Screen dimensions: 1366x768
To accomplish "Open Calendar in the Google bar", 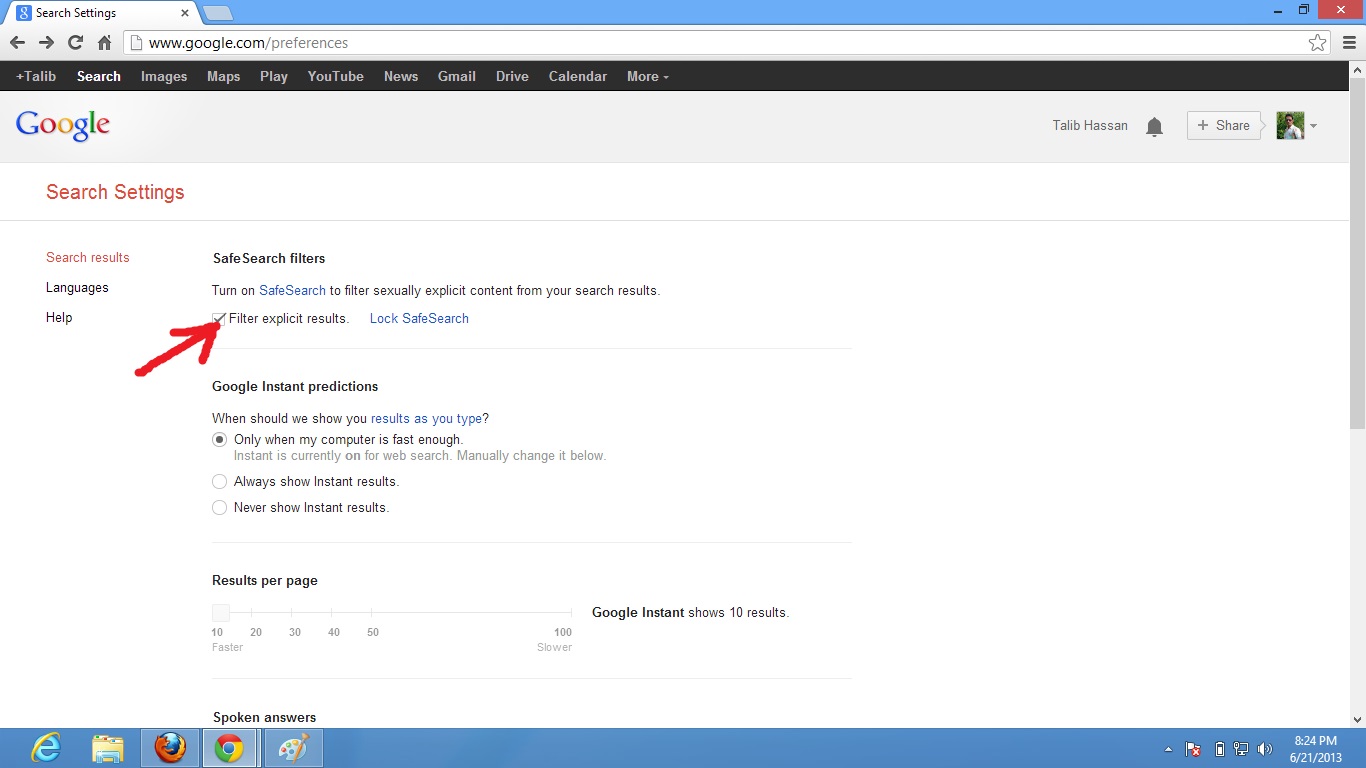I will click(x=577, y=76).
